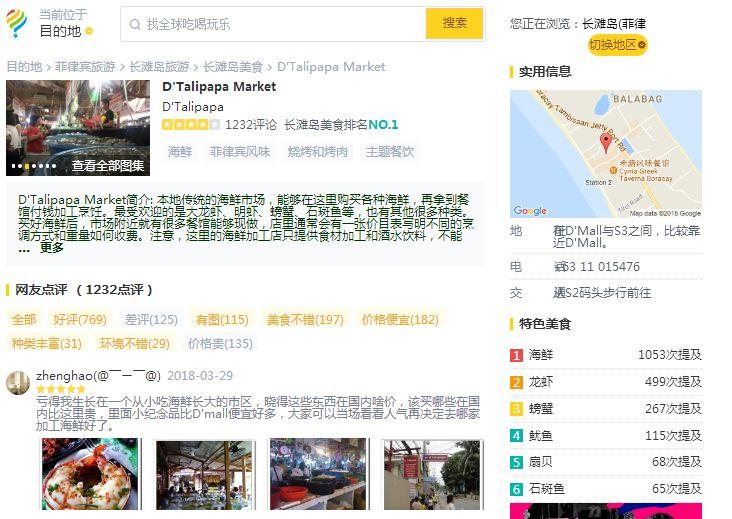Select the 好评(769) review filter
This screenshot has width=732, height=519.
(x=80, y=320)
